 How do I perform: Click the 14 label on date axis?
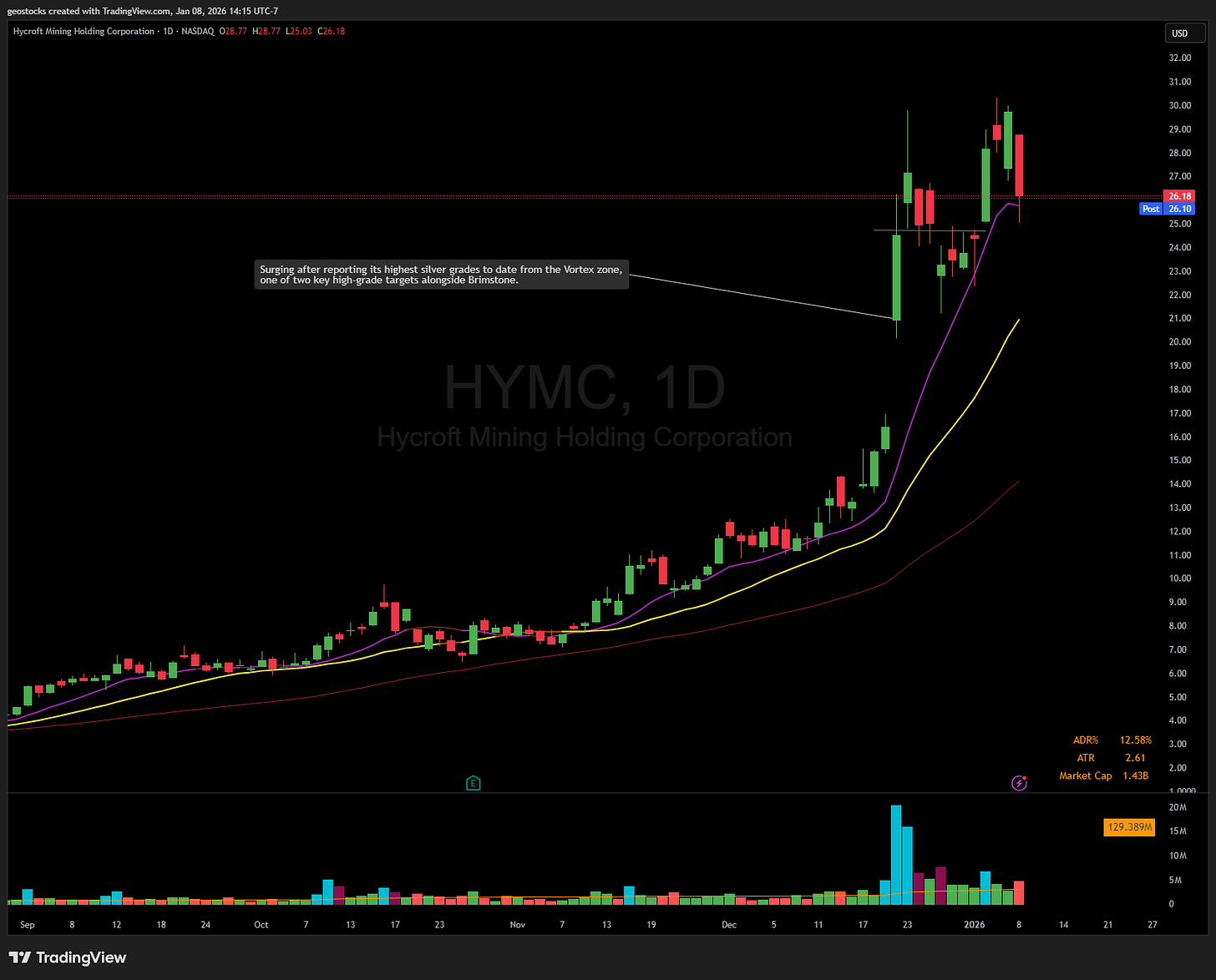1064,925
